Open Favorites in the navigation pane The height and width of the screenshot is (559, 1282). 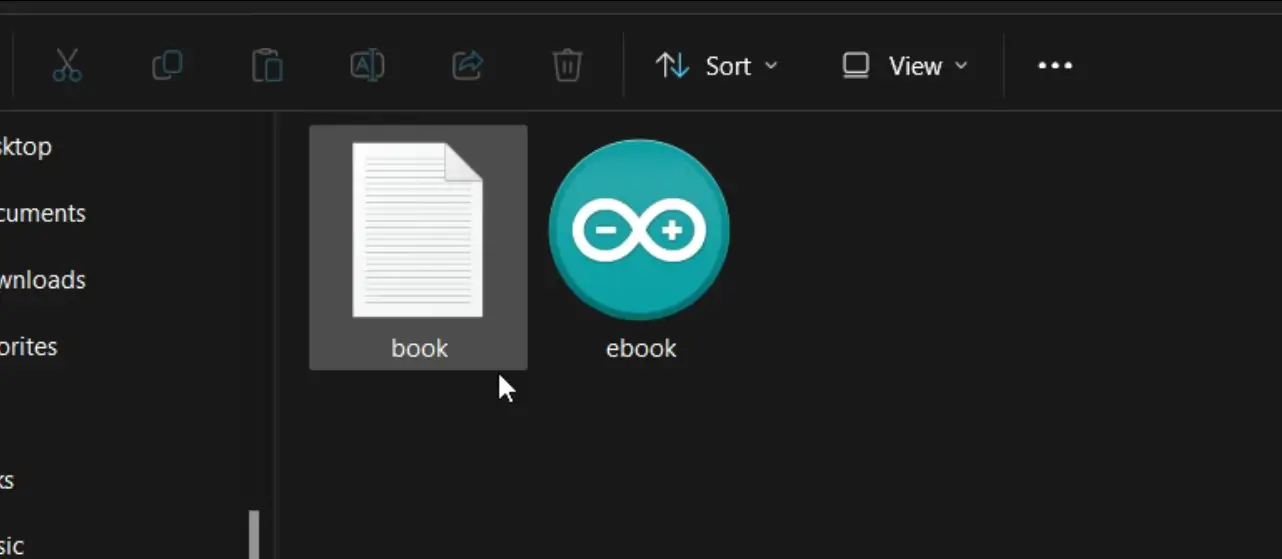(x=28, y=347)
